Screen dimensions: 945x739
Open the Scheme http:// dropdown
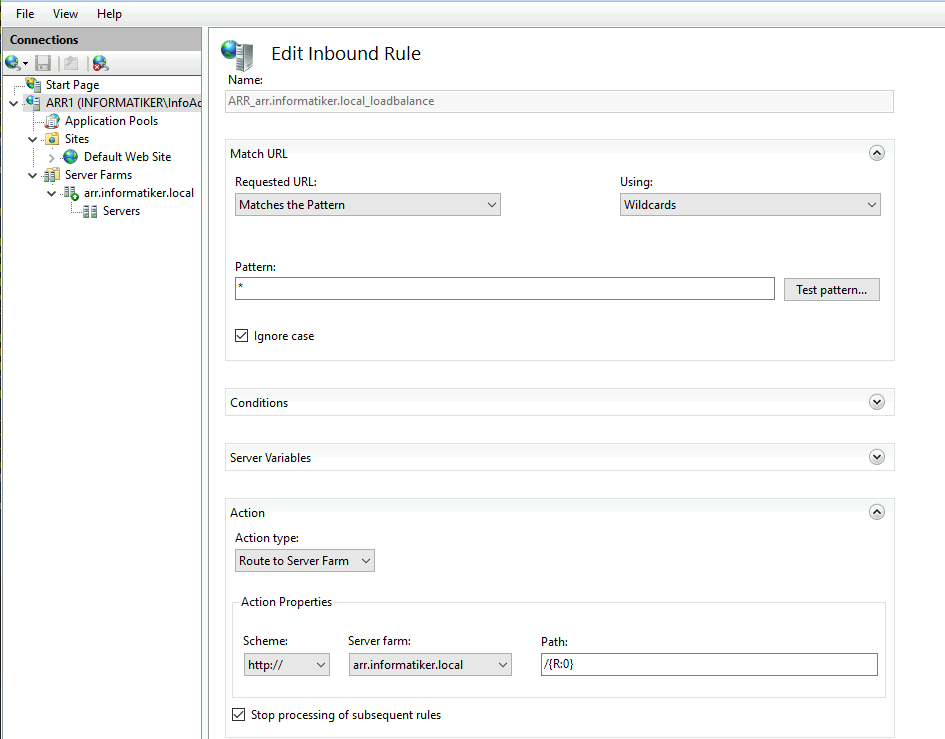(x=287, y=664)
